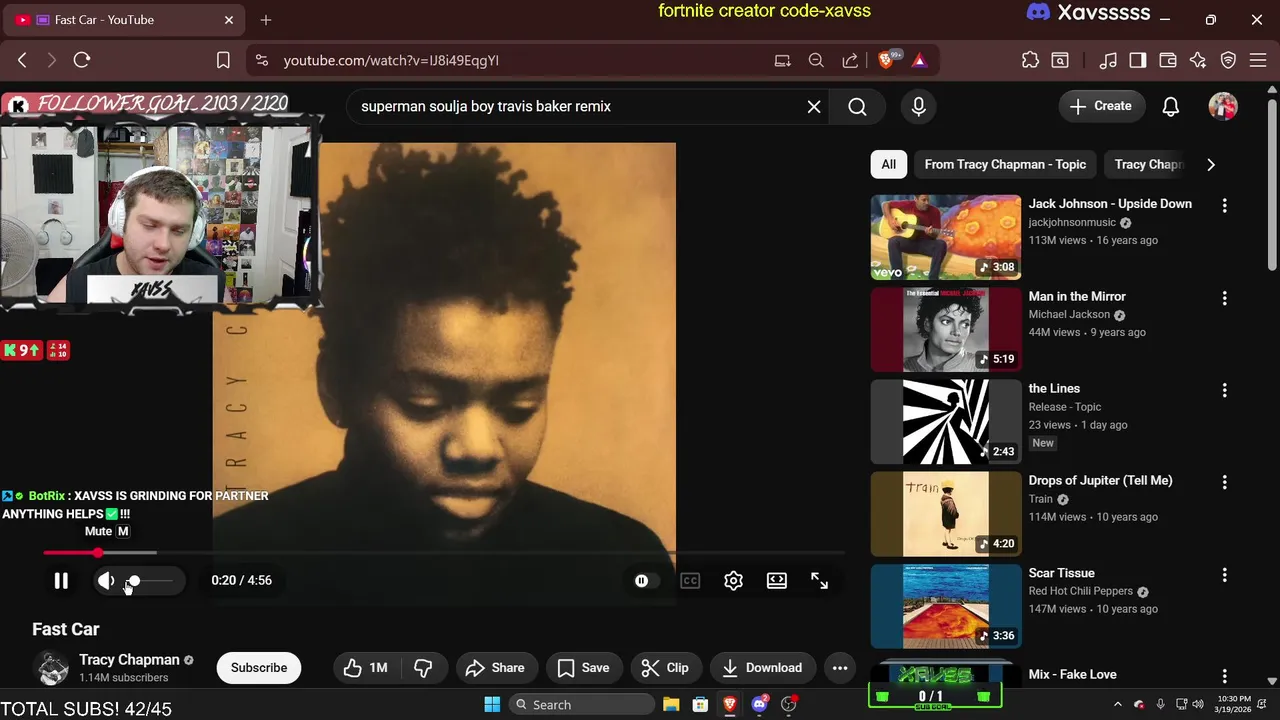Pause the Fast Car video
This screenshot has width=1280, height=720.
click(x=61, y=580)
